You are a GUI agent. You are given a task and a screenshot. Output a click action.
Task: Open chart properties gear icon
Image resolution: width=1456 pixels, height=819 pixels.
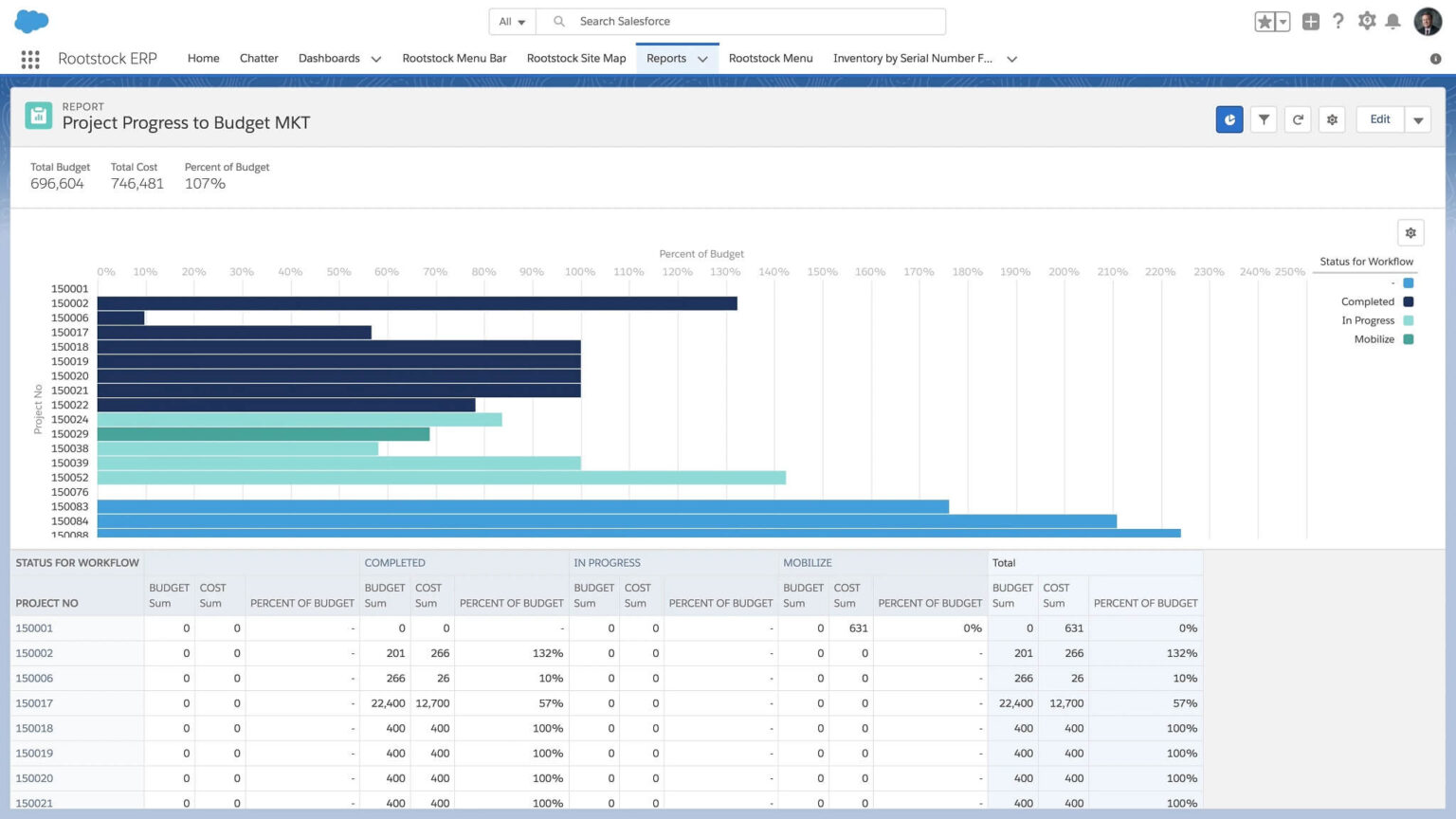point(1410,233)
